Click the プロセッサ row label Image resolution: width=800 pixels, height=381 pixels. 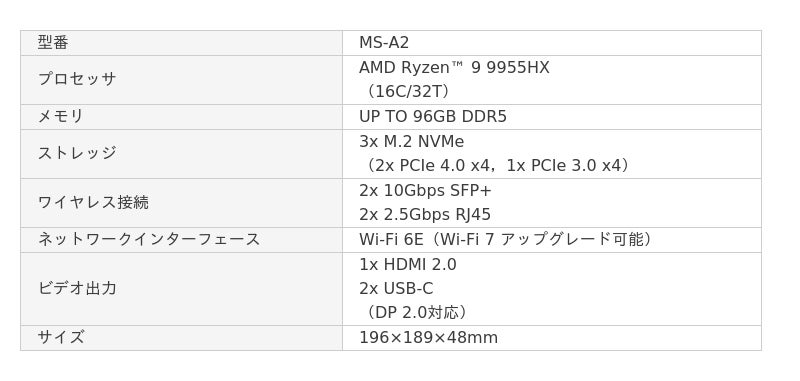pos(77,80)
